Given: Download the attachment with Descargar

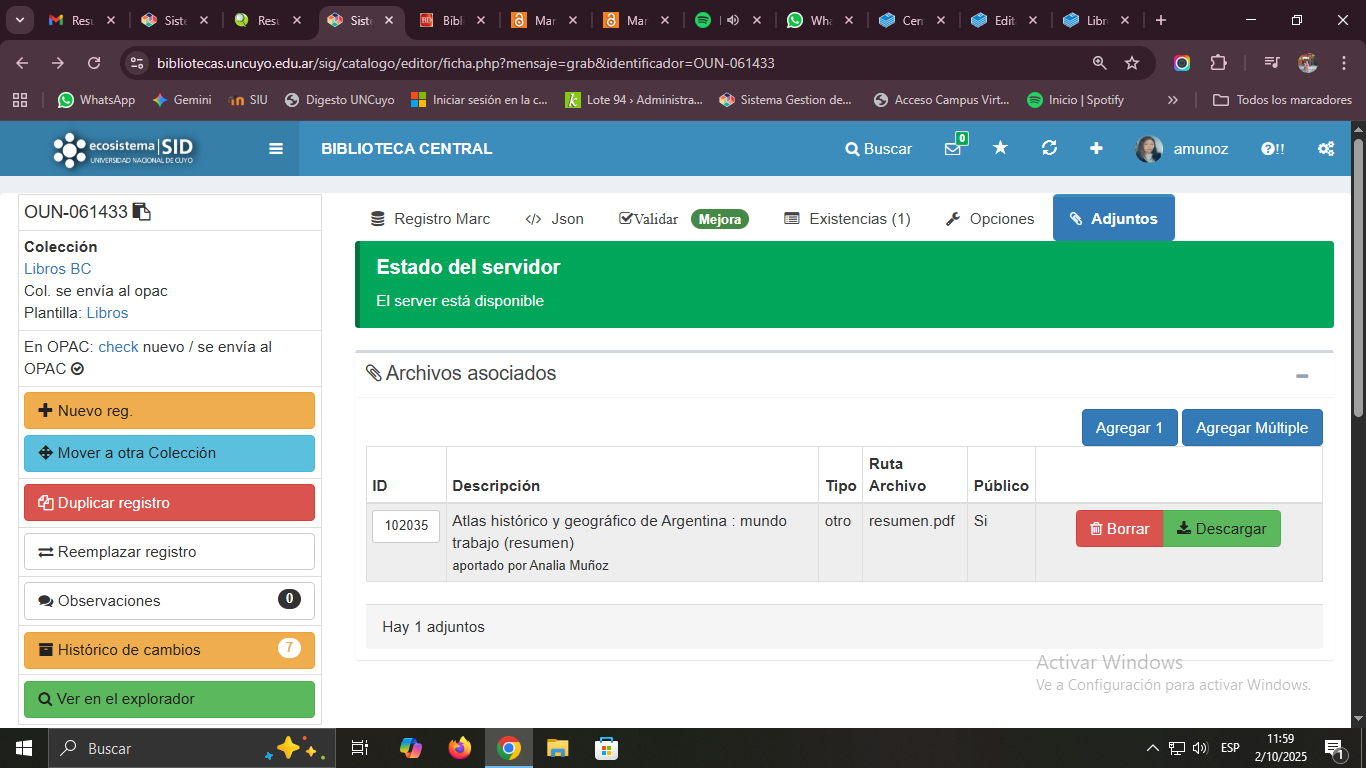Looking at the screenshot, I should click(x=1221, y=529).
